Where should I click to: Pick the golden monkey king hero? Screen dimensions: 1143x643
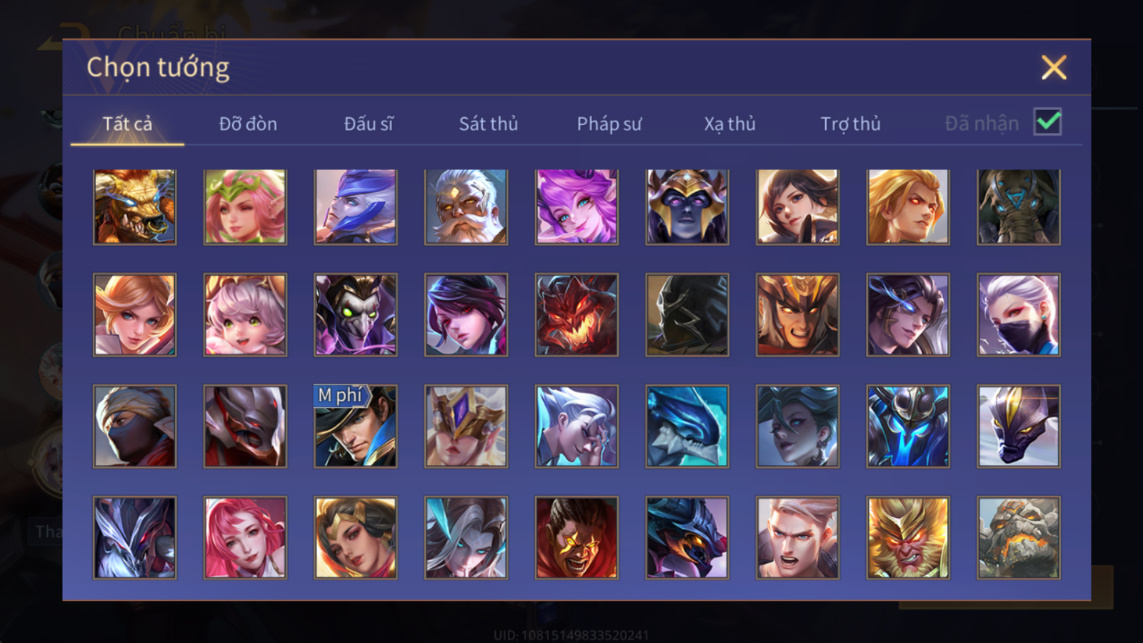click(908, 537)
